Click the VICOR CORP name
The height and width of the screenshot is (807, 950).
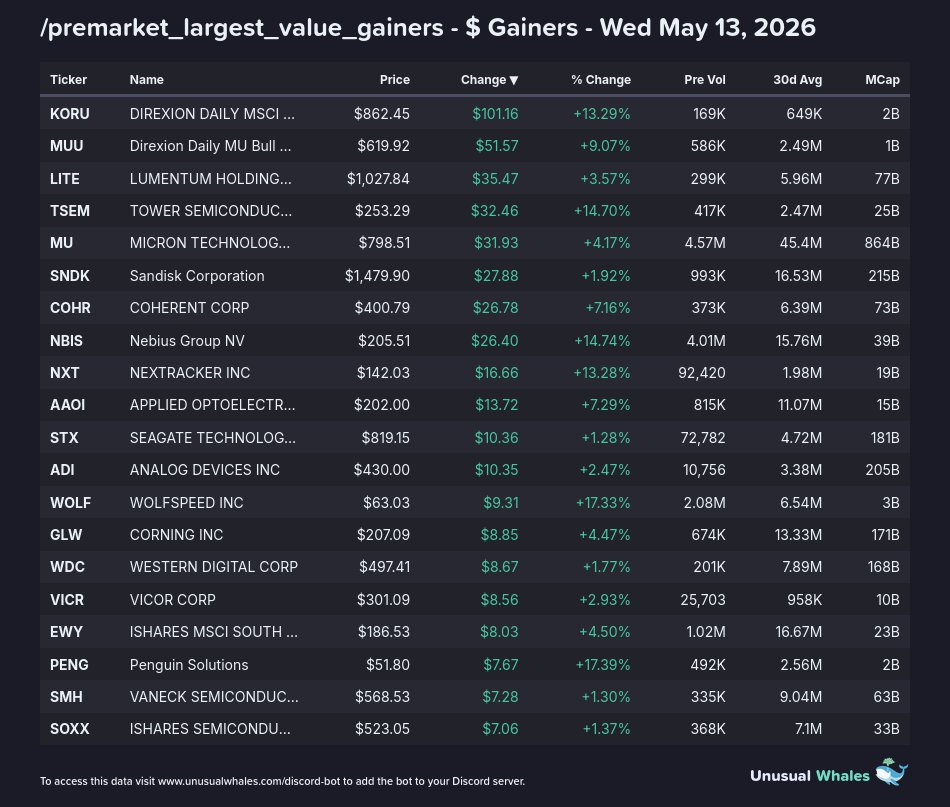(x=173, y=600)
